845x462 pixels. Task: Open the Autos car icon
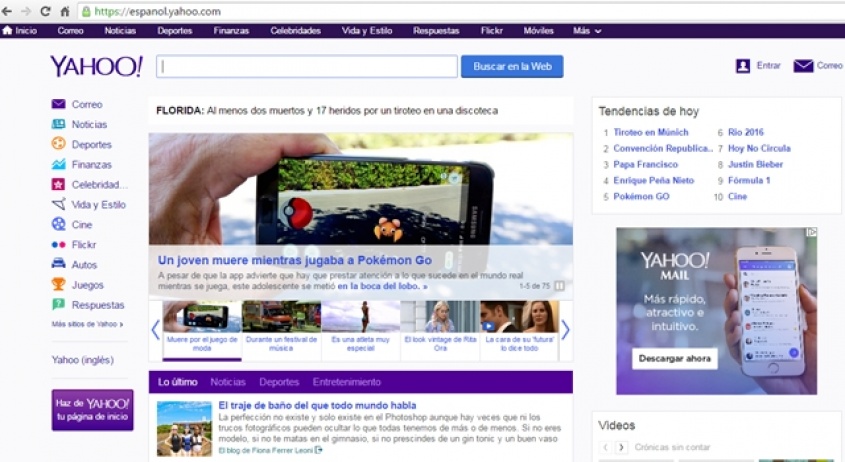(58, 264)
